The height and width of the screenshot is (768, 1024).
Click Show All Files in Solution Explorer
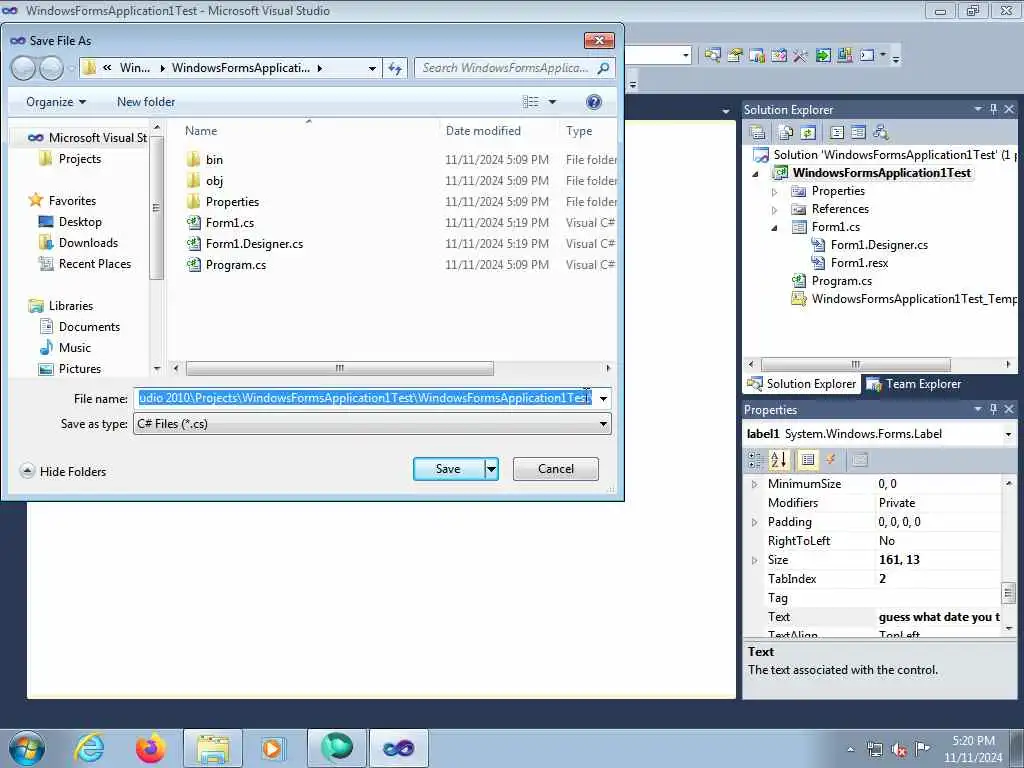786,133
